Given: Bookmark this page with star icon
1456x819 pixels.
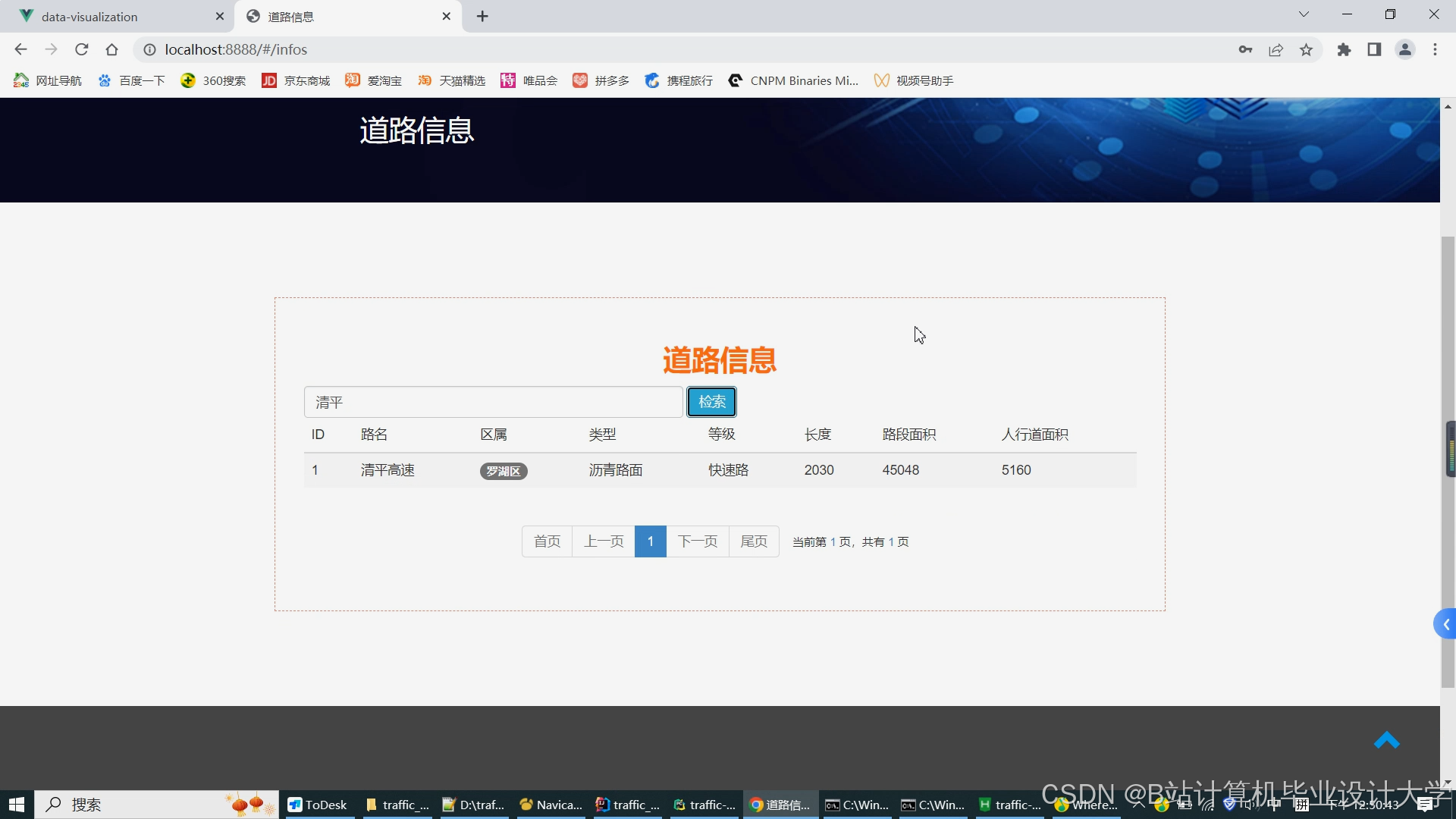Looking at the screenshot, I should [1306, 49].
